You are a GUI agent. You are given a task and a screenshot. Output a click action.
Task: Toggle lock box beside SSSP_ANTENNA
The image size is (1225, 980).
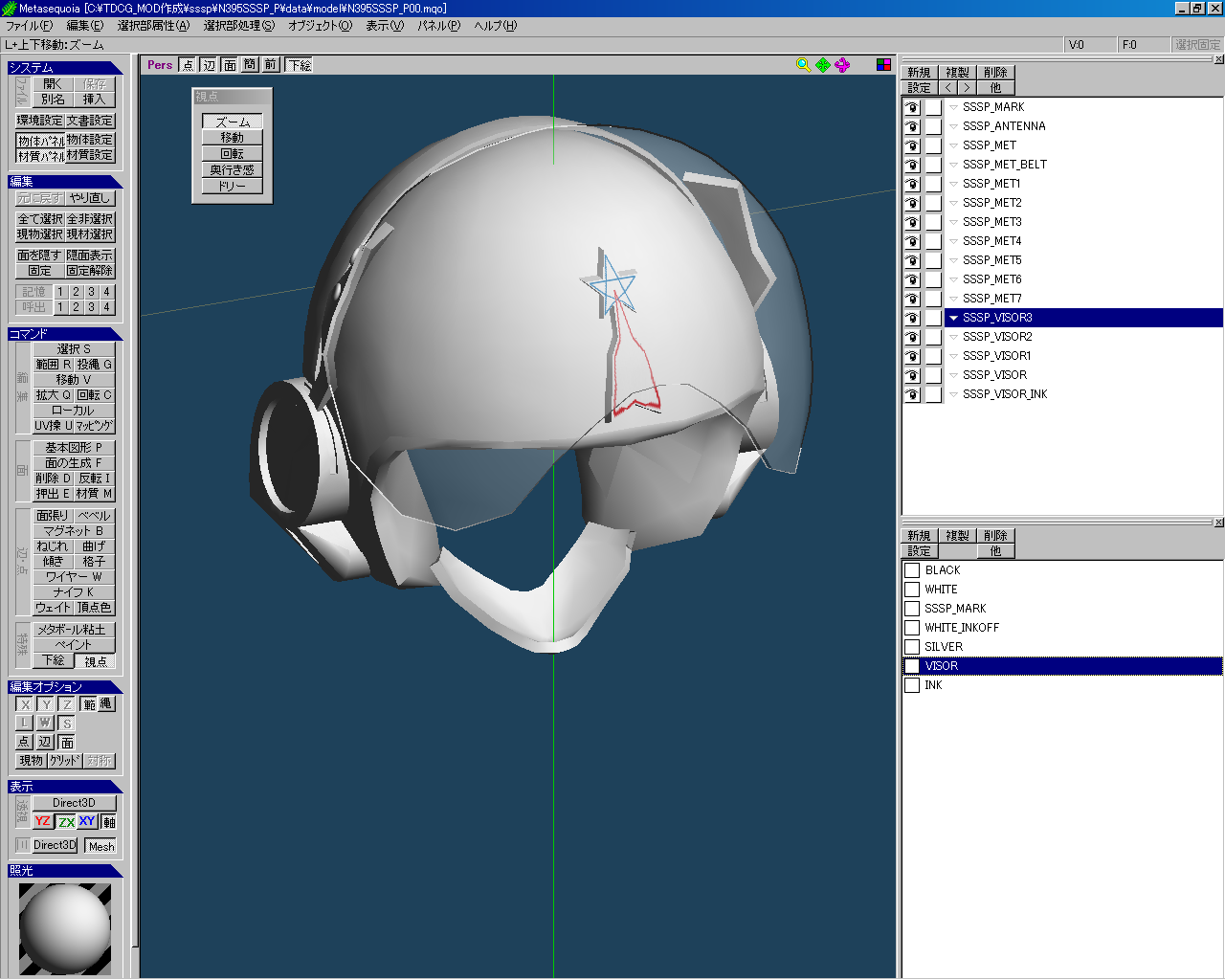[x=933, y=126]
